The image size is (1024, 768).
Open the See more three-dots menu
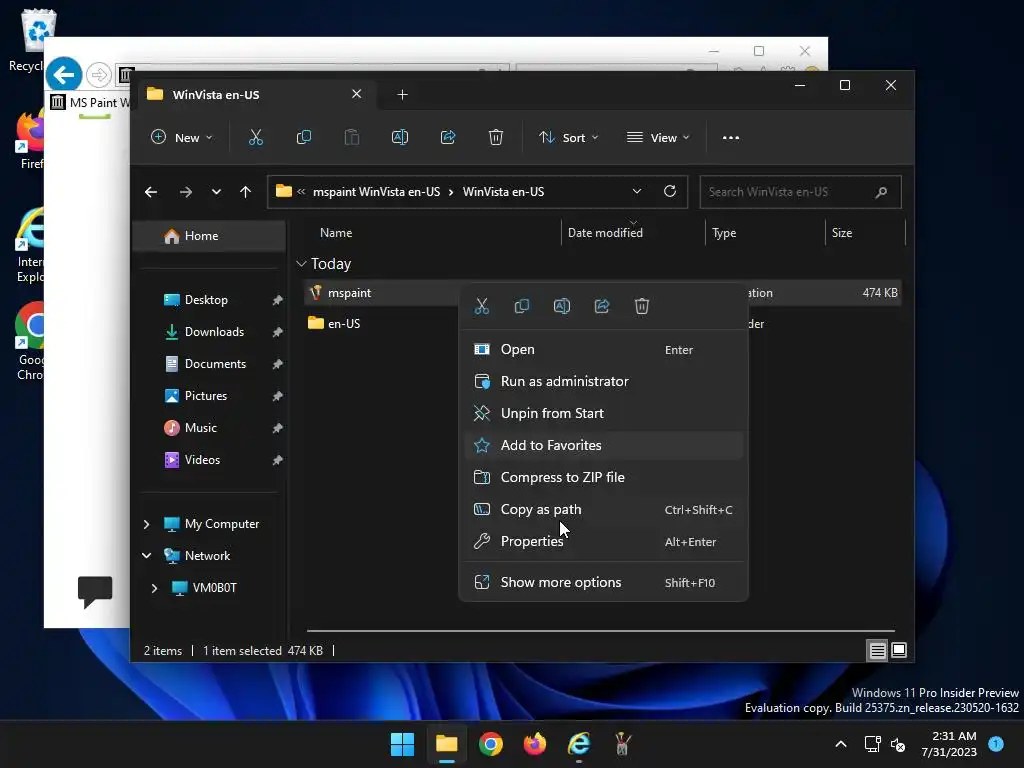point(731,138)
